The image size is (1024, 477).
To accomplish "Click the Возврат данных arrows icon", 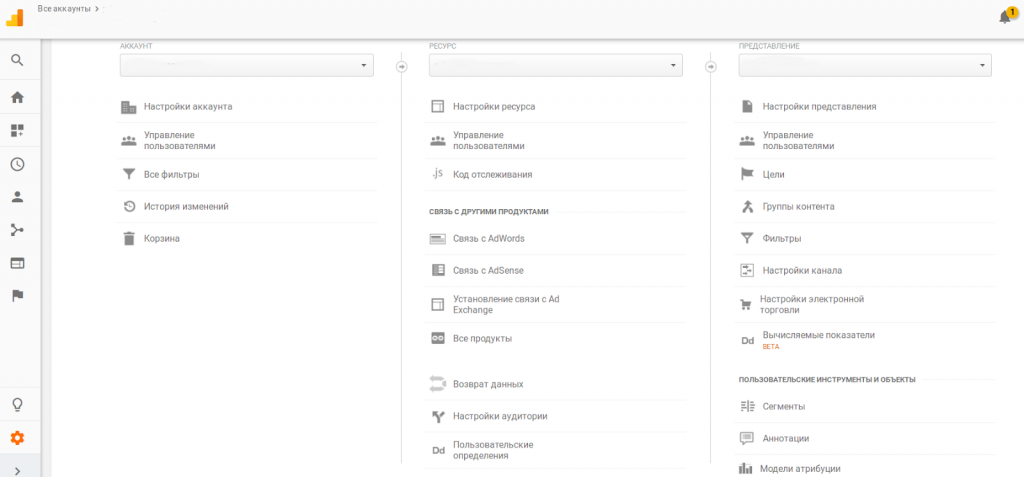I will 437,384.
